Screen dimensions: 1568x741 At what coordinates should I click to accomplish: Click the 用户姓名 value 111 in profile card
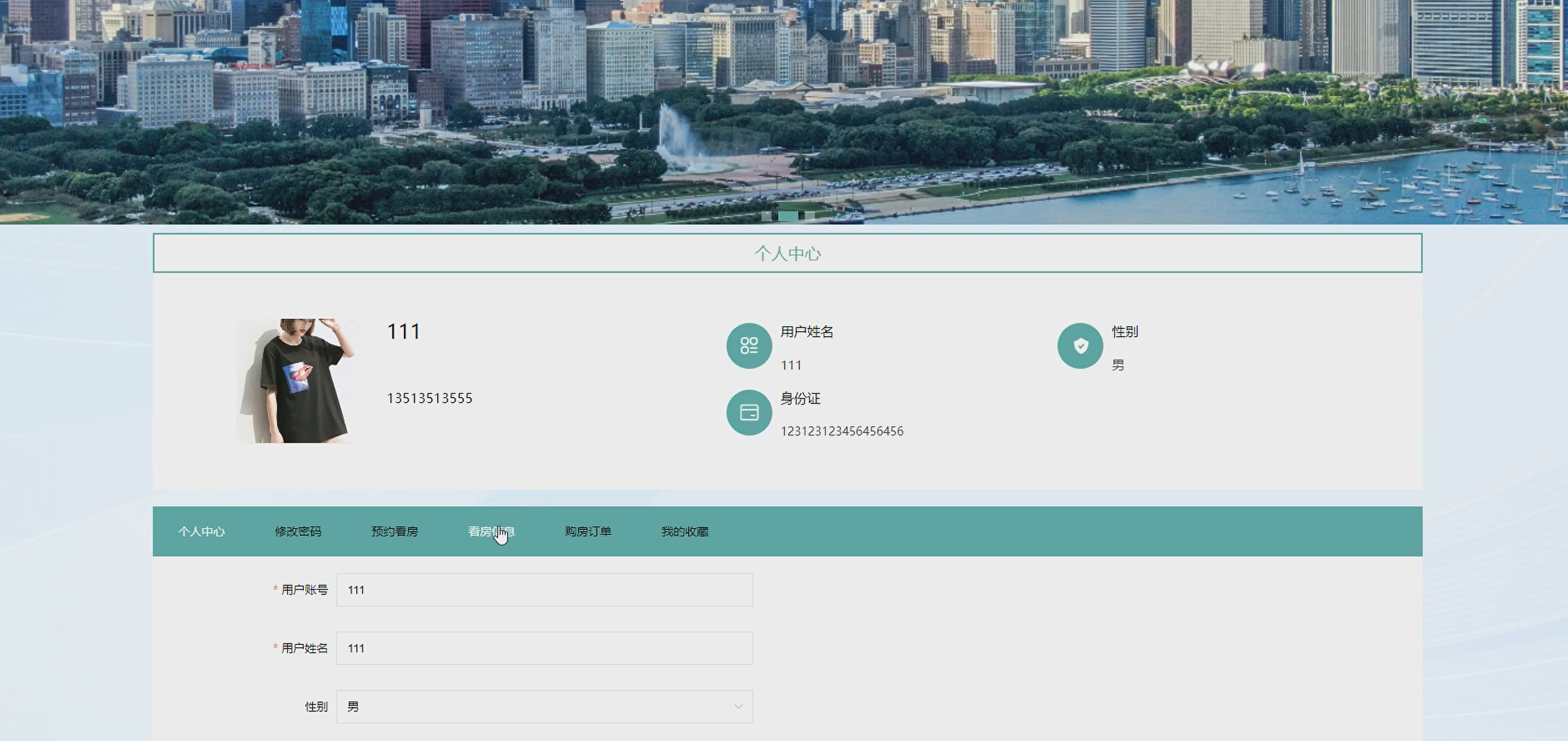pyautogui.click(x=792, y=365)
